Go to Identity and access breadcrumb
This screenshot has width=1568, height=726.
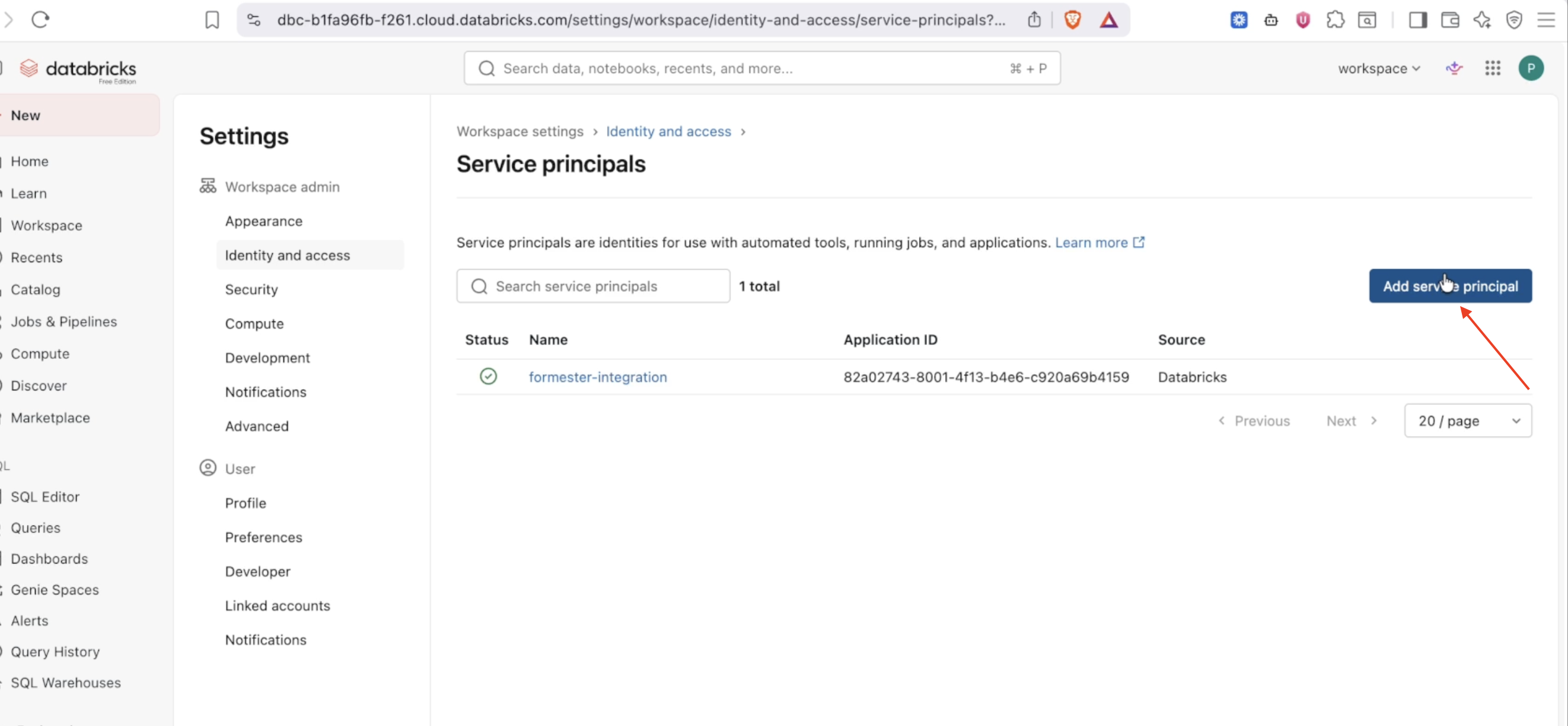point(668,131)
